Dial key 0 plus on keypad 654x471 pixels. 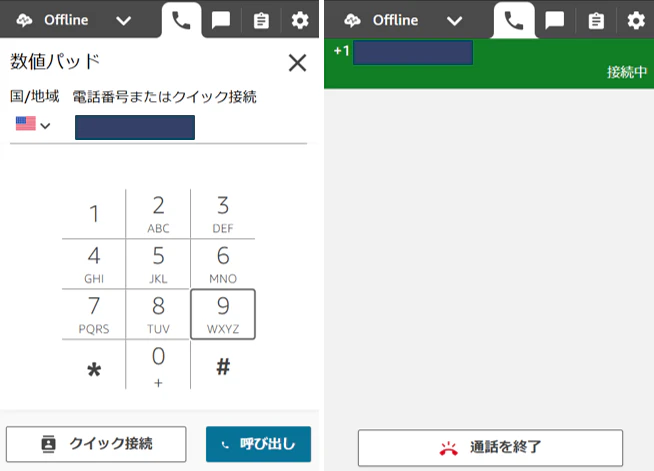point(158,365)
